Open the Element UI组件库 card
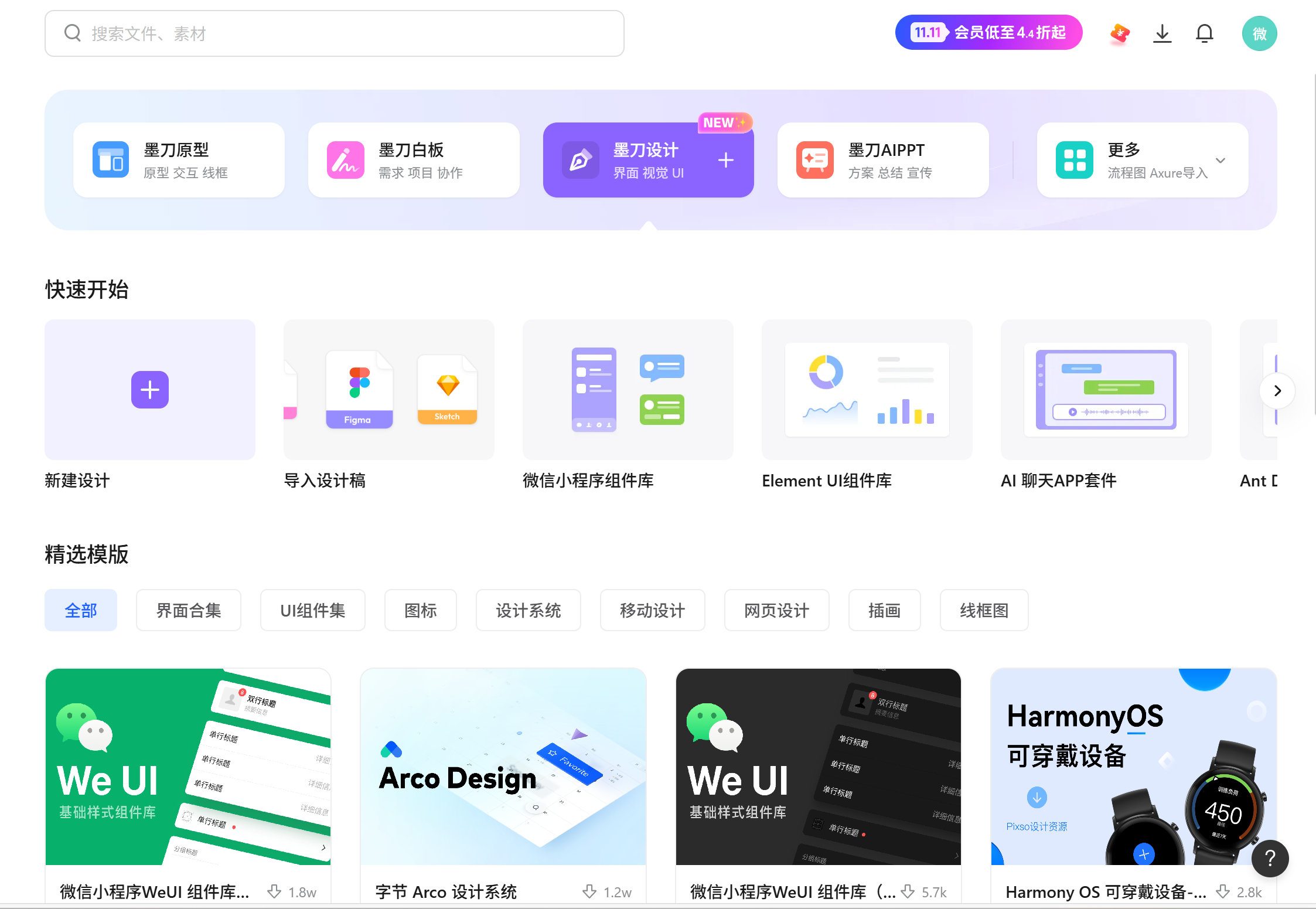 coord(867,389)
